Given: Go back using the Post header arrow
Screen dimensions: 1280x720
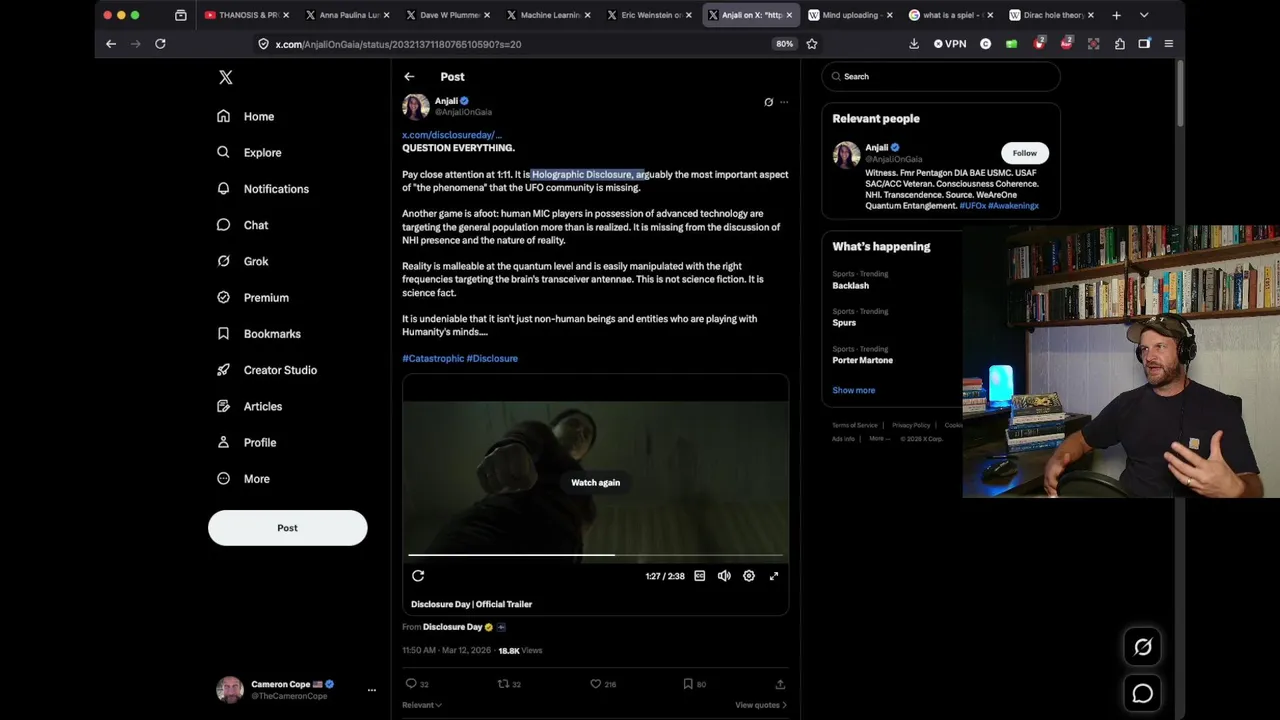Looking at the screenshot, I should coord(409,77).
